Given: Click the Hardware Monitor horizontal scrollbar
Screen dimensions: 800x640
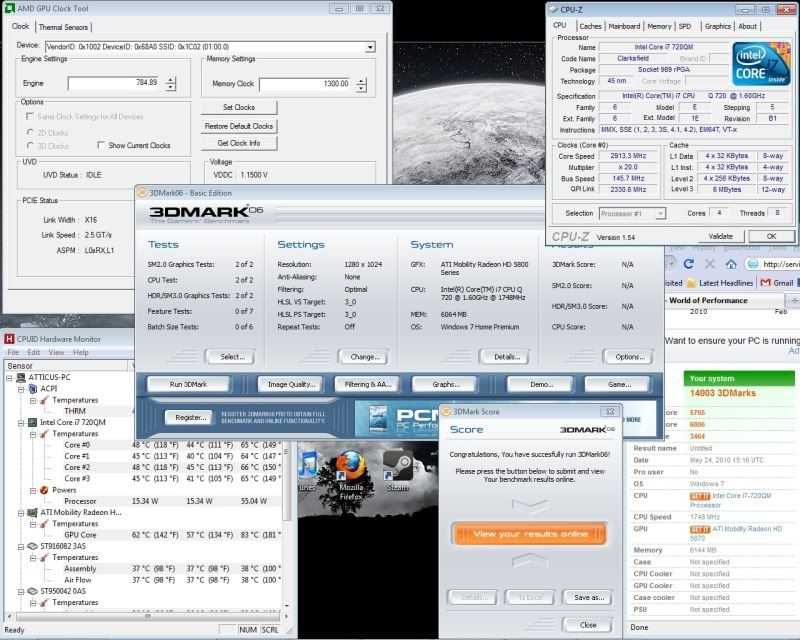Looking at the screenshot, I should click(148, 616).
